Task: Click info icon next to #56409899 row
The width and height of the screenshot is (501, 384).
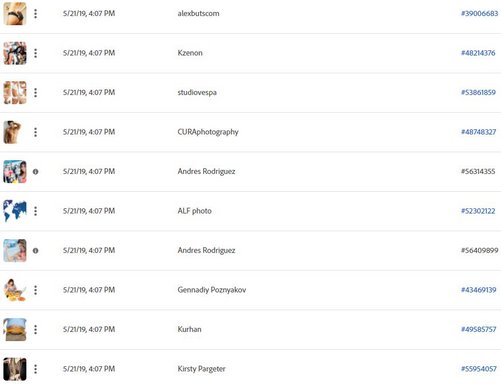Action: (35, 251)
